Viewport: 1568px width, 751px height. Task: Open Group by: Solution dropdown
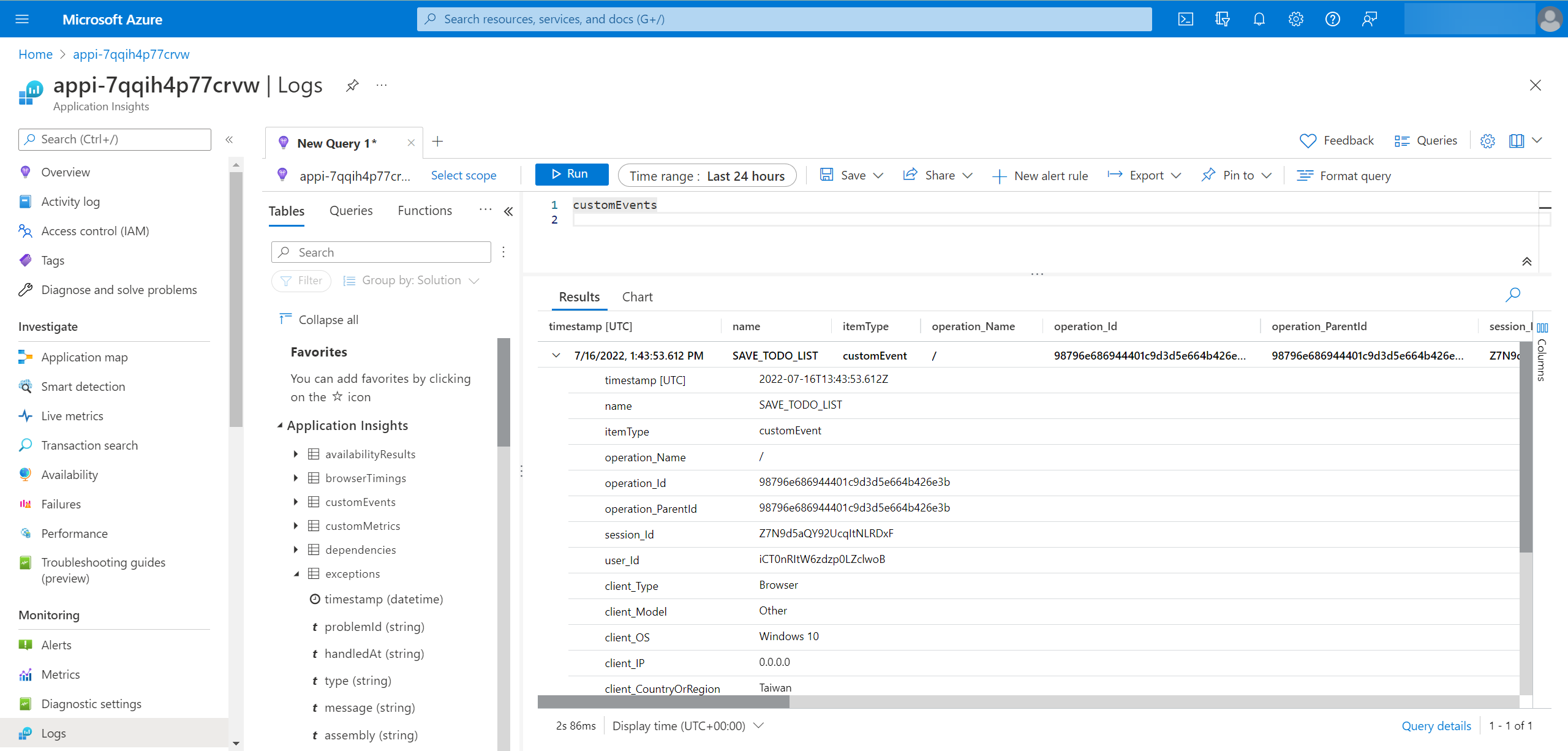411,281
